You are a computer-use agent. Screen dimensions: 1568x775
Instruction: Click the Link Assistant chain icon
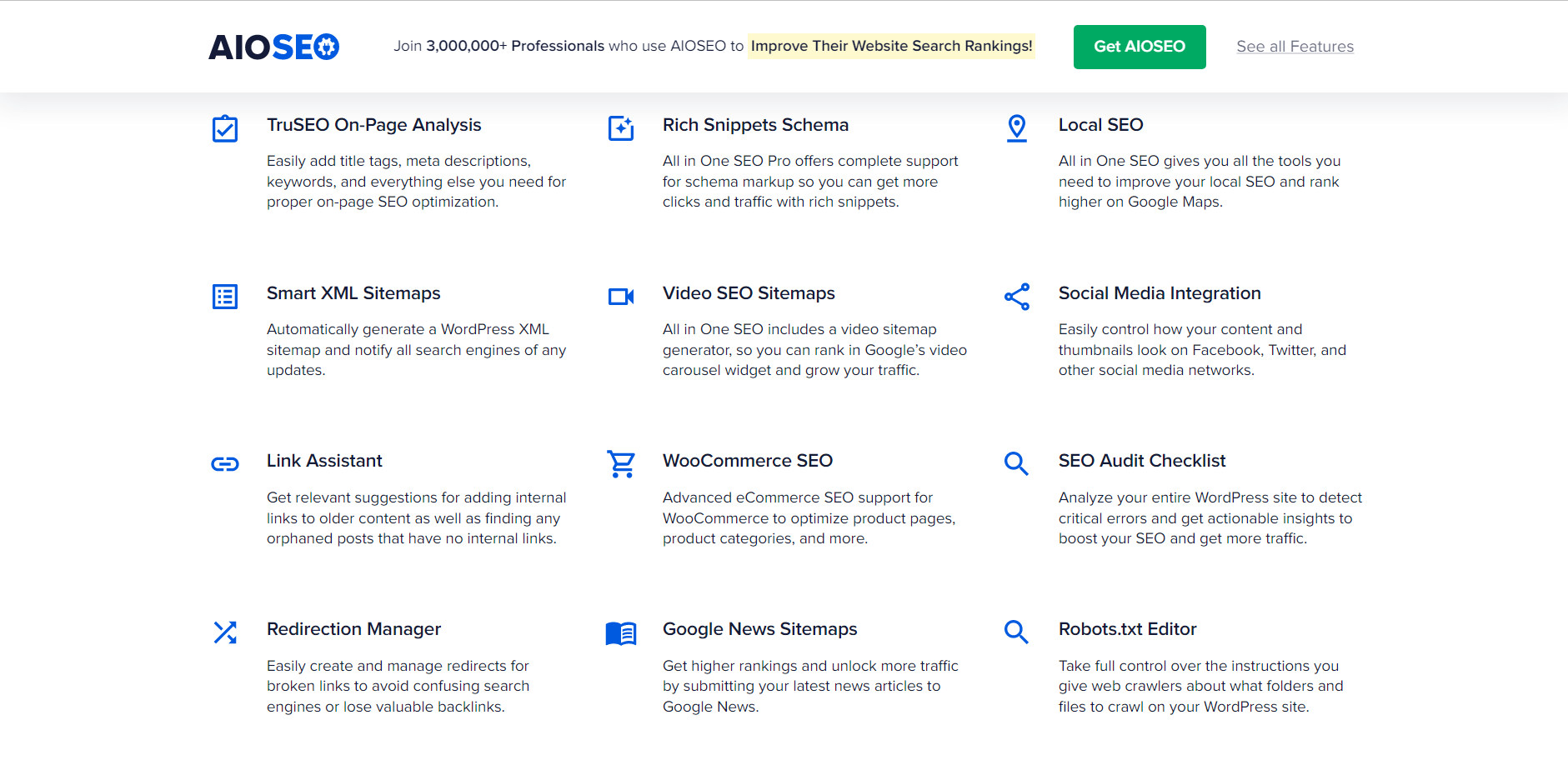point(225,464)
